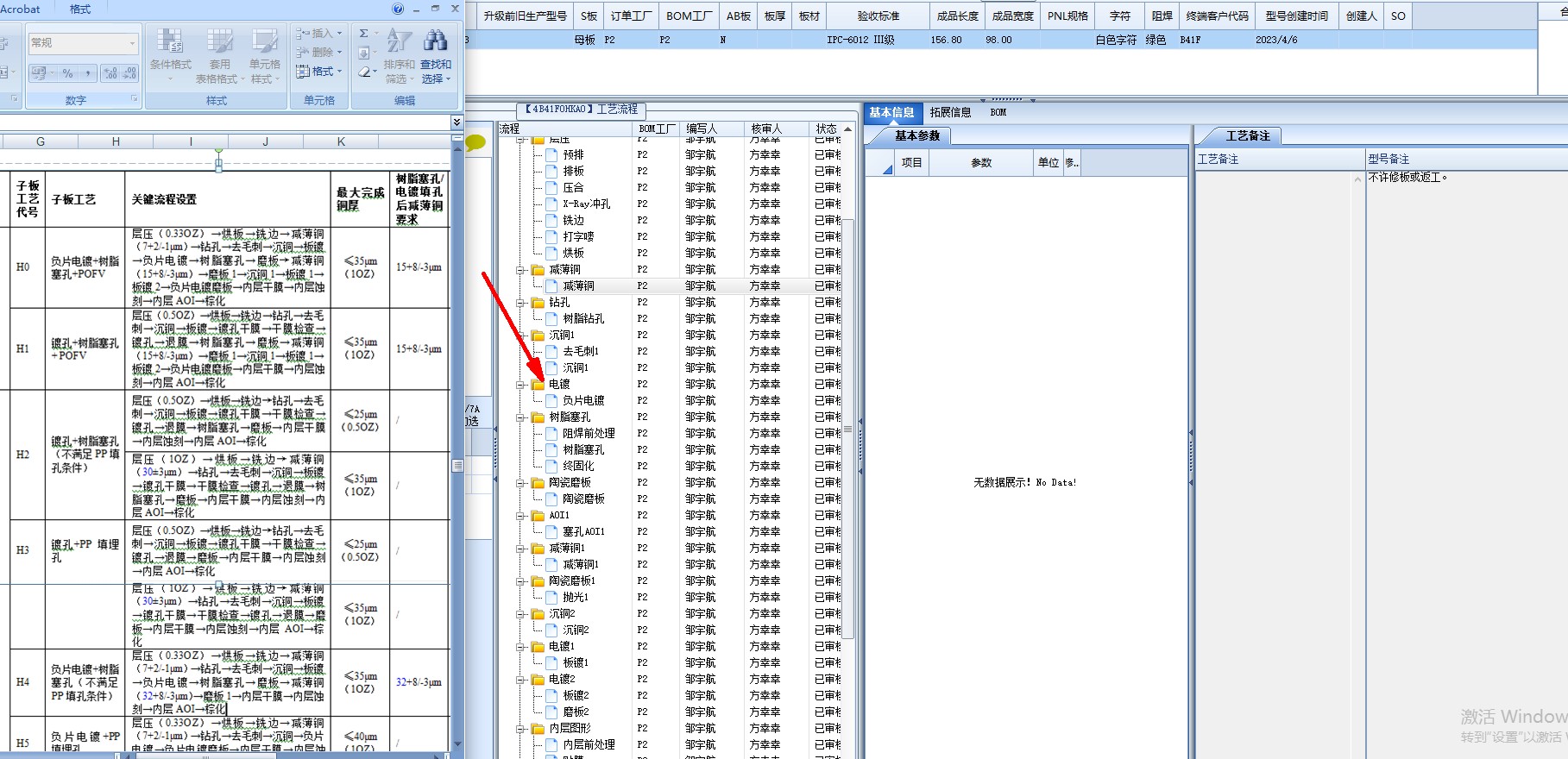The height and width of the screenshot is (759, 1568).
Task: Apply comma style number format
Action: (x=87, y=74)
